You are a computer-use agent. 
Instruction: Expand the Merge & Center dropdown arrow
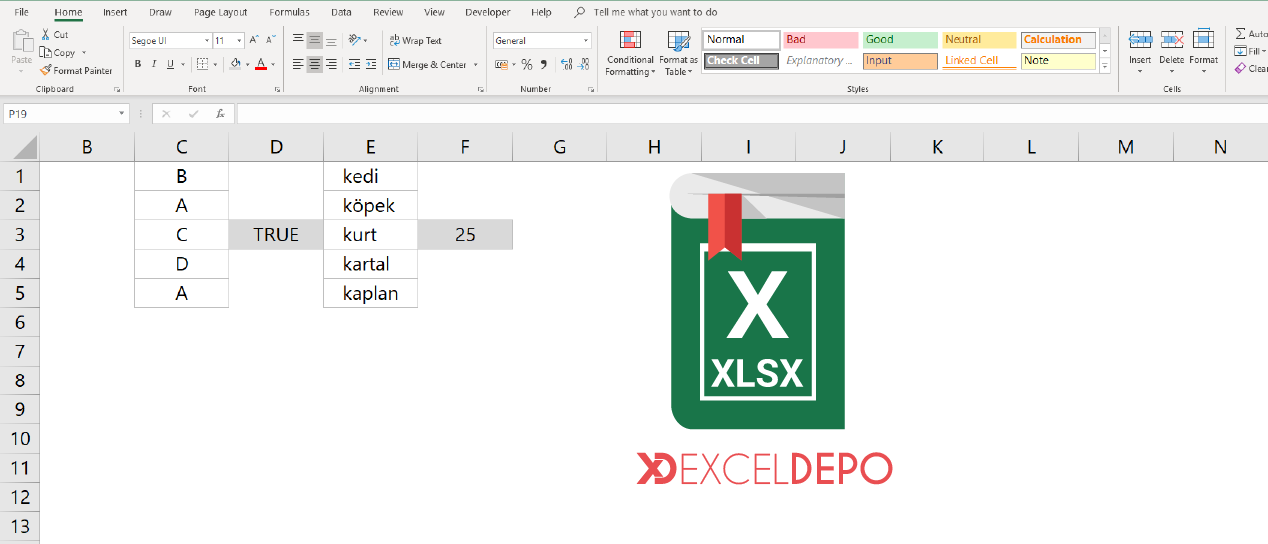(476, 64)
